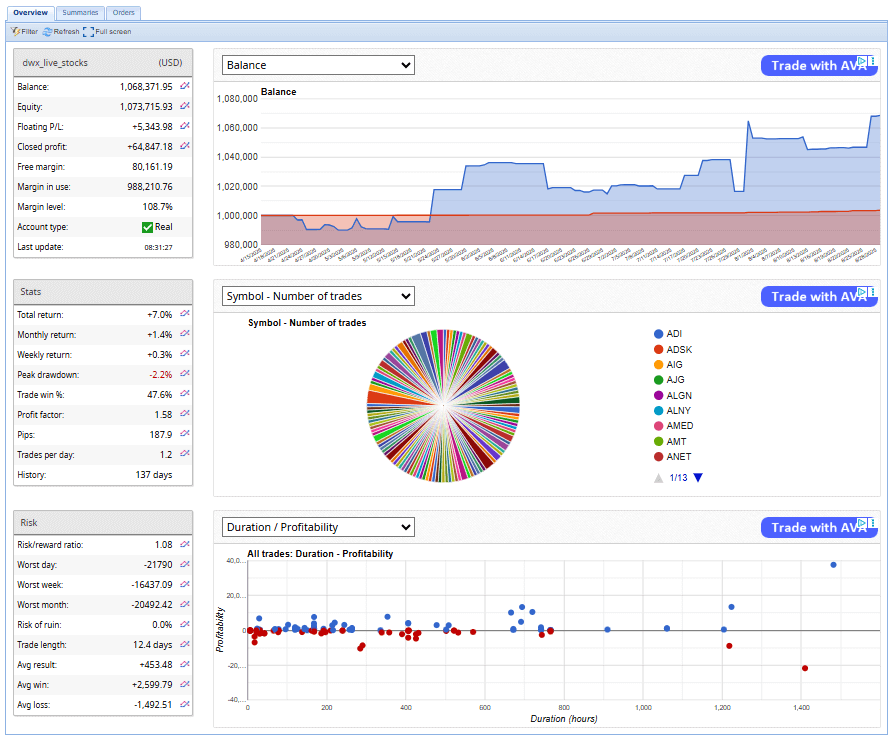Open chart icon for Total return

click(185, 315)
